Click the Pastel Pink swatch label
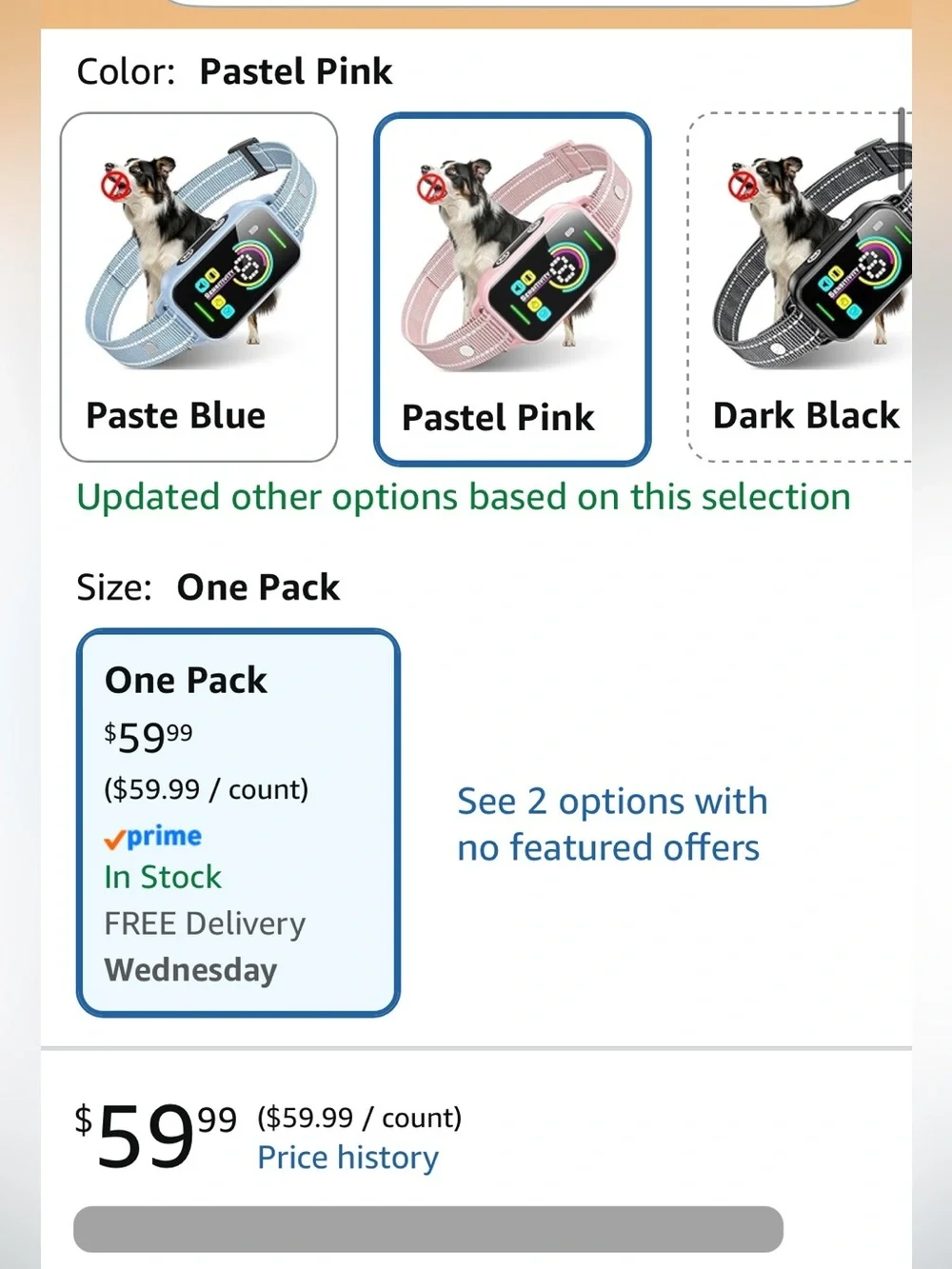 (x=498, y=418)
